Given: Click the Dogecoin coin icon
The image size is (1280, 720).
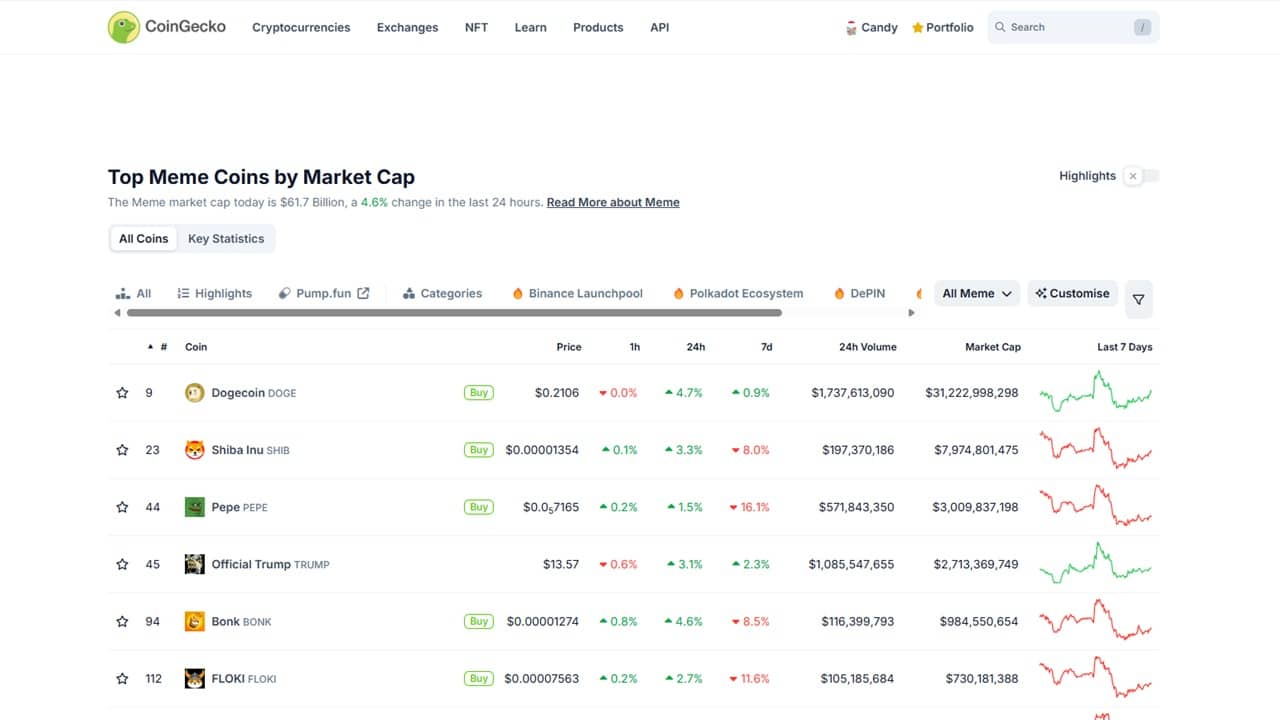Looking at the screenshot, I should pos(195,393).
